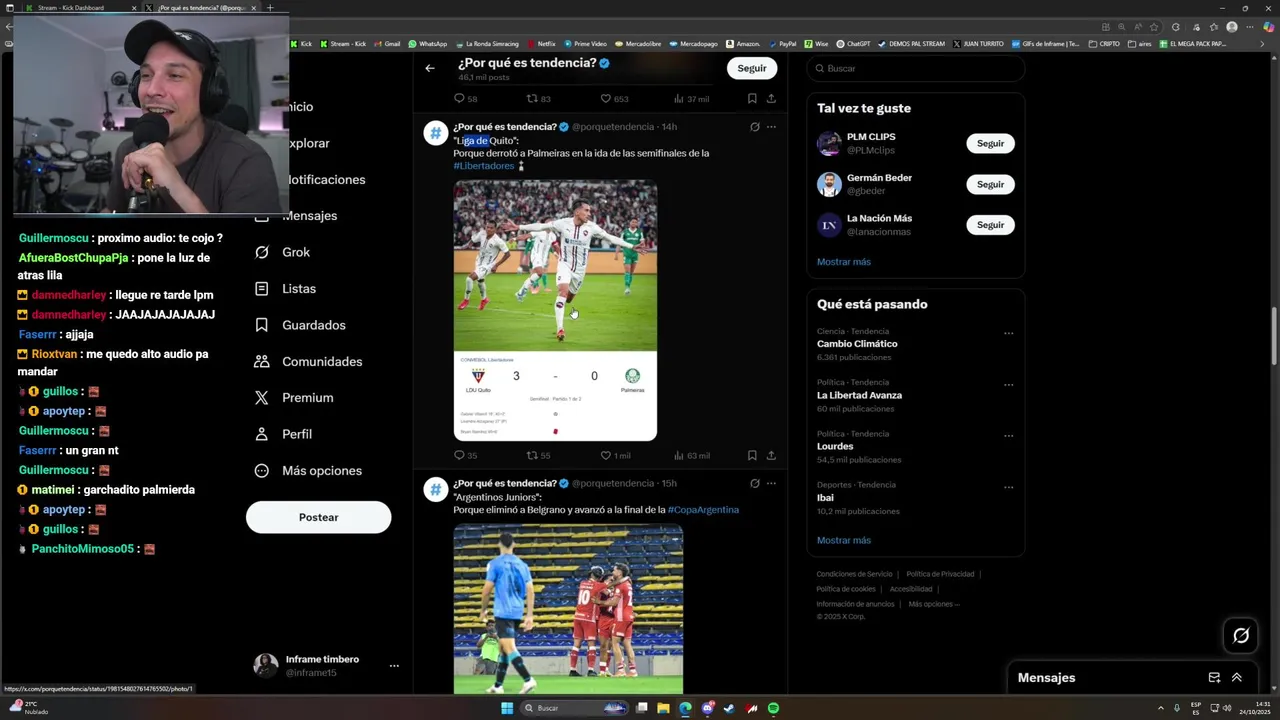Follow the ¿Por qué es tendencia? account

coord(752,68)
